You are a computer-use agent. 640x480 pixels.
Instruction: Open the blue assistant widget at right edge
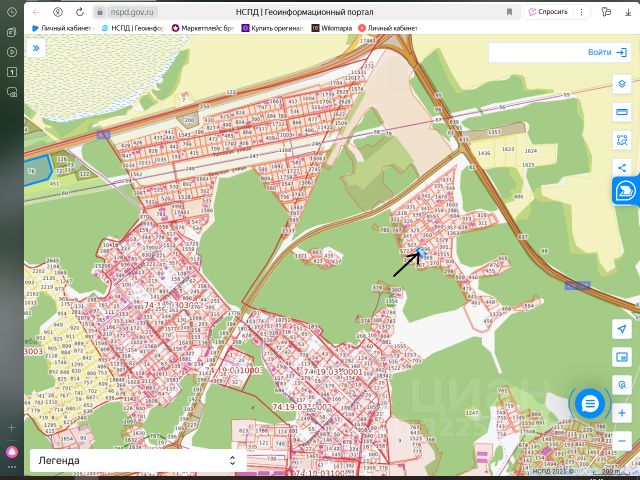(x=626, y=191)
